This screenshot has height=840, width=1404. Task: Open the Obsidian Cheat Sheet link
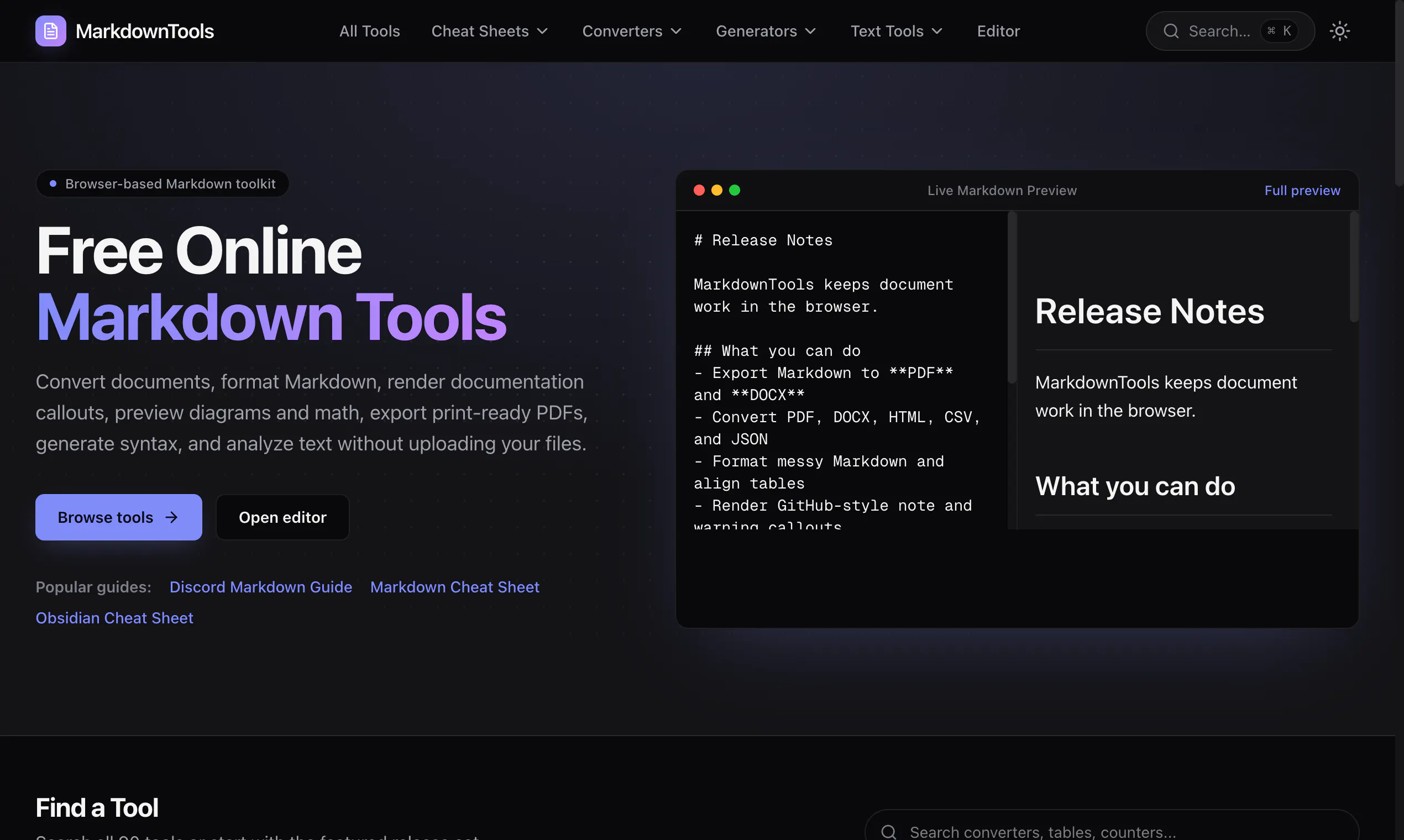click(x=114, y=617)
